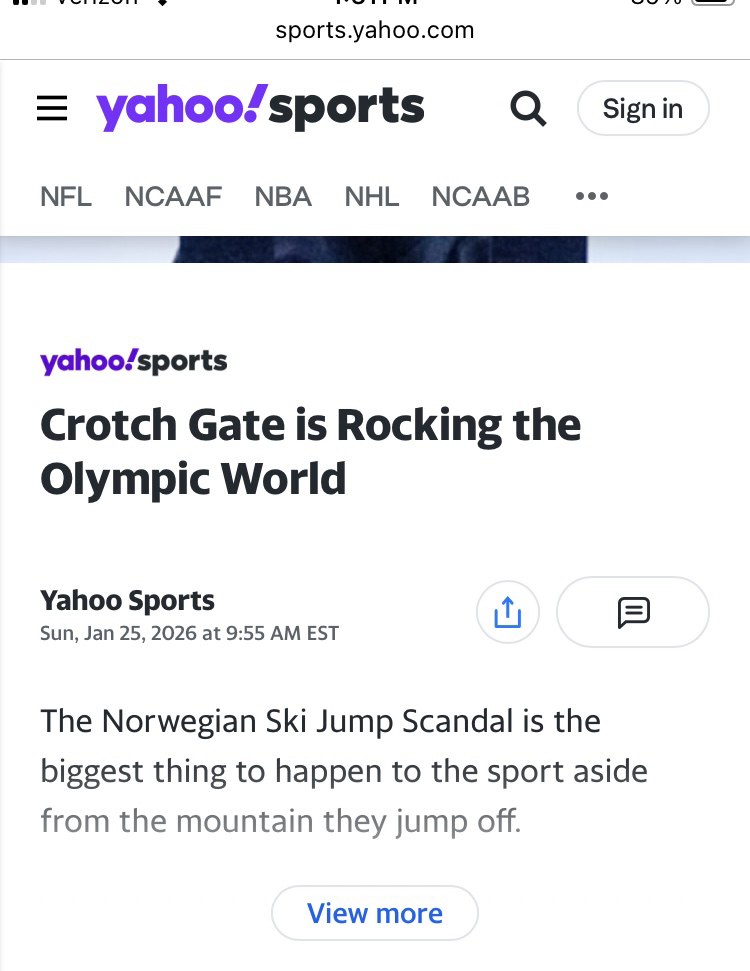Screen dimensions: 750x971
Task: Tap the sports.yahoo.com address bar
Action: click(x=375, y=30)
